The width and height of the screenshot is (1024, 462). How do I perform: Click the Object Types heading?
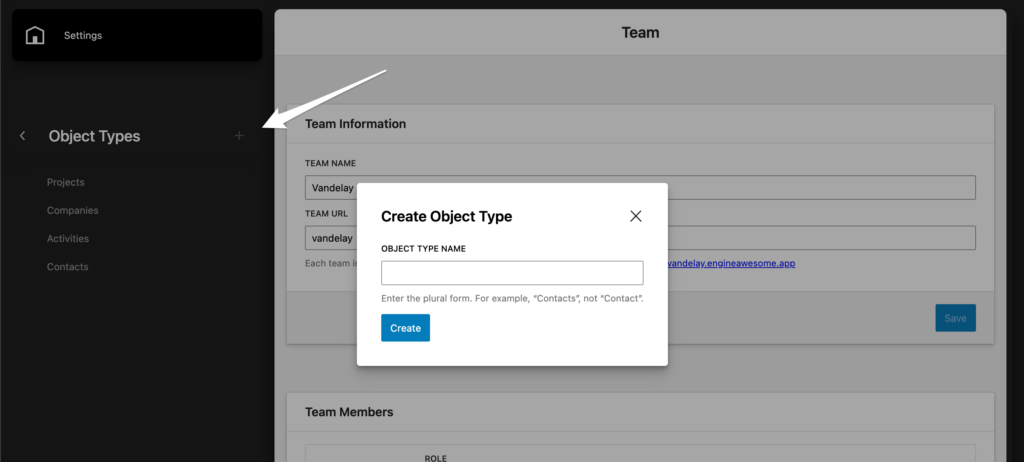click(94, 136)
